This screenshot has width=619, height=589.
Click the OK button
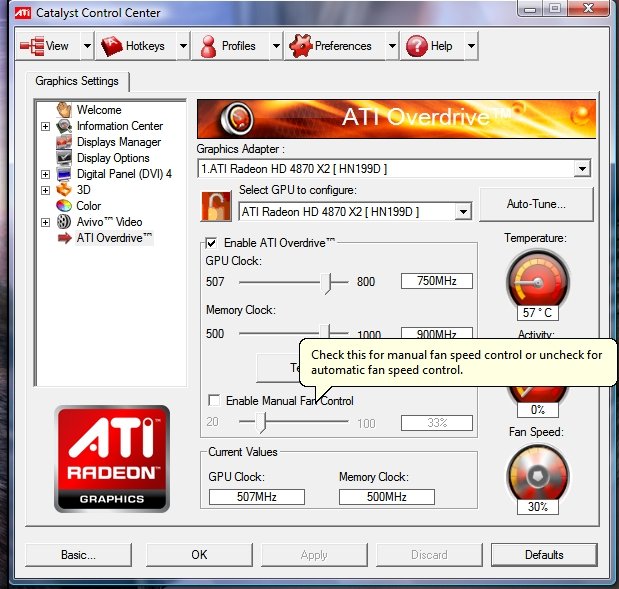(199, 555)
